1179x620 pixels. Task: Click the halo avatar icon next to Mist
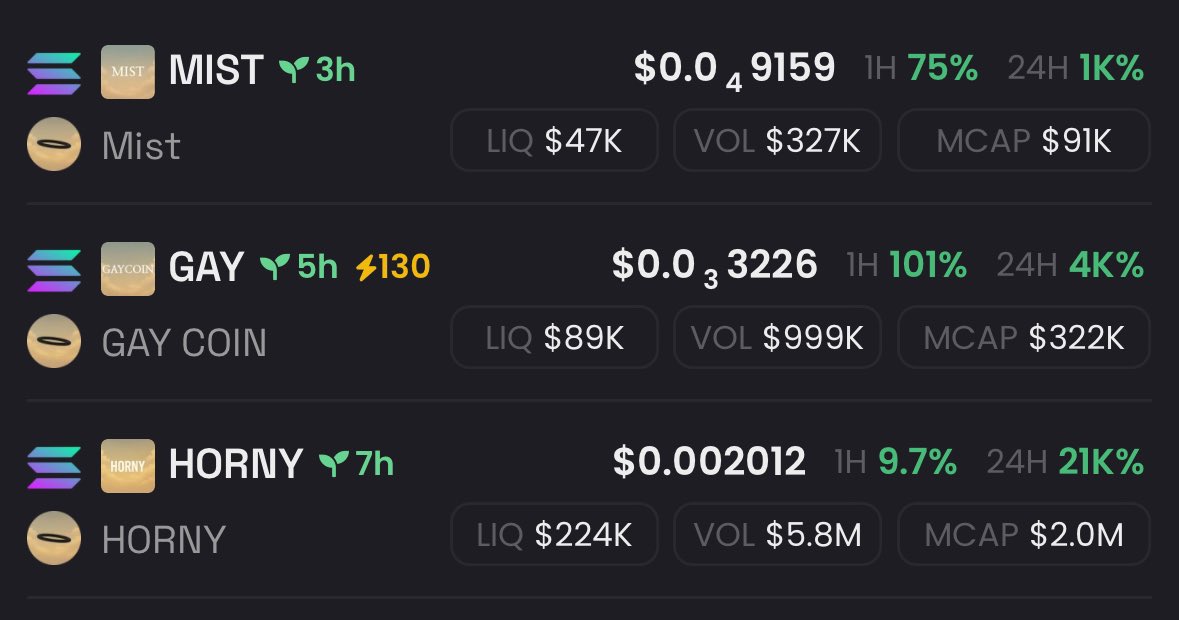click(54, 144)
